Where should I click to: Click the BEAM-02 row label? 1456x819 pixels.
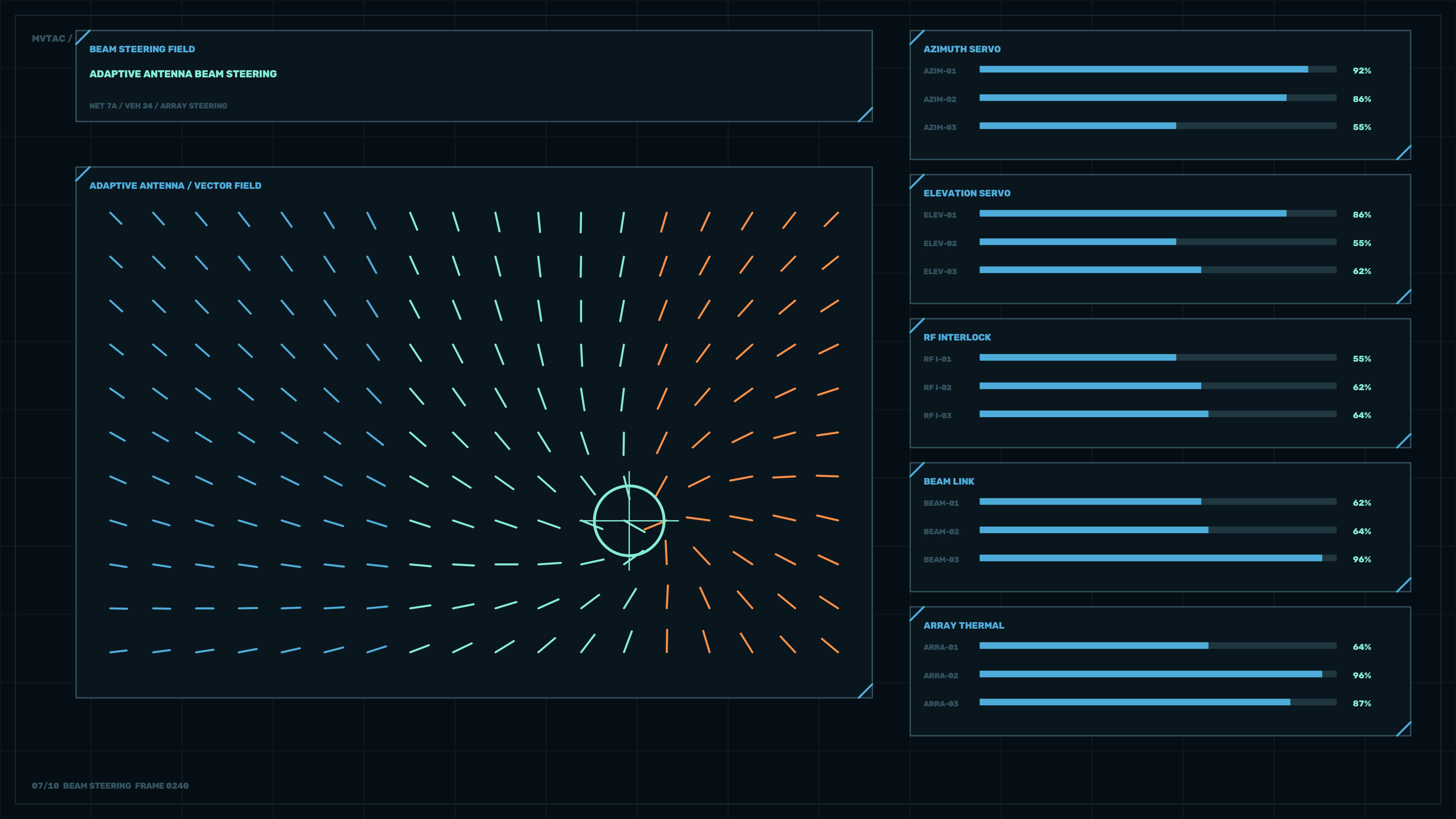(x=941, y=531)
